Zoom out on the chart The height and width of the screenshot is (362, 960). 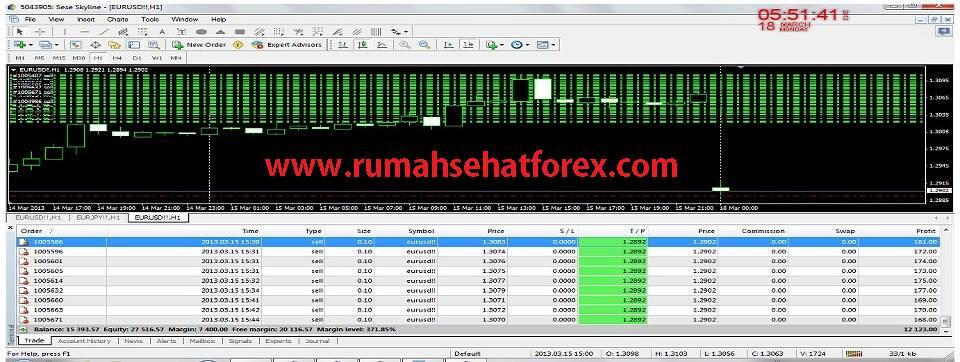point(424,45)
